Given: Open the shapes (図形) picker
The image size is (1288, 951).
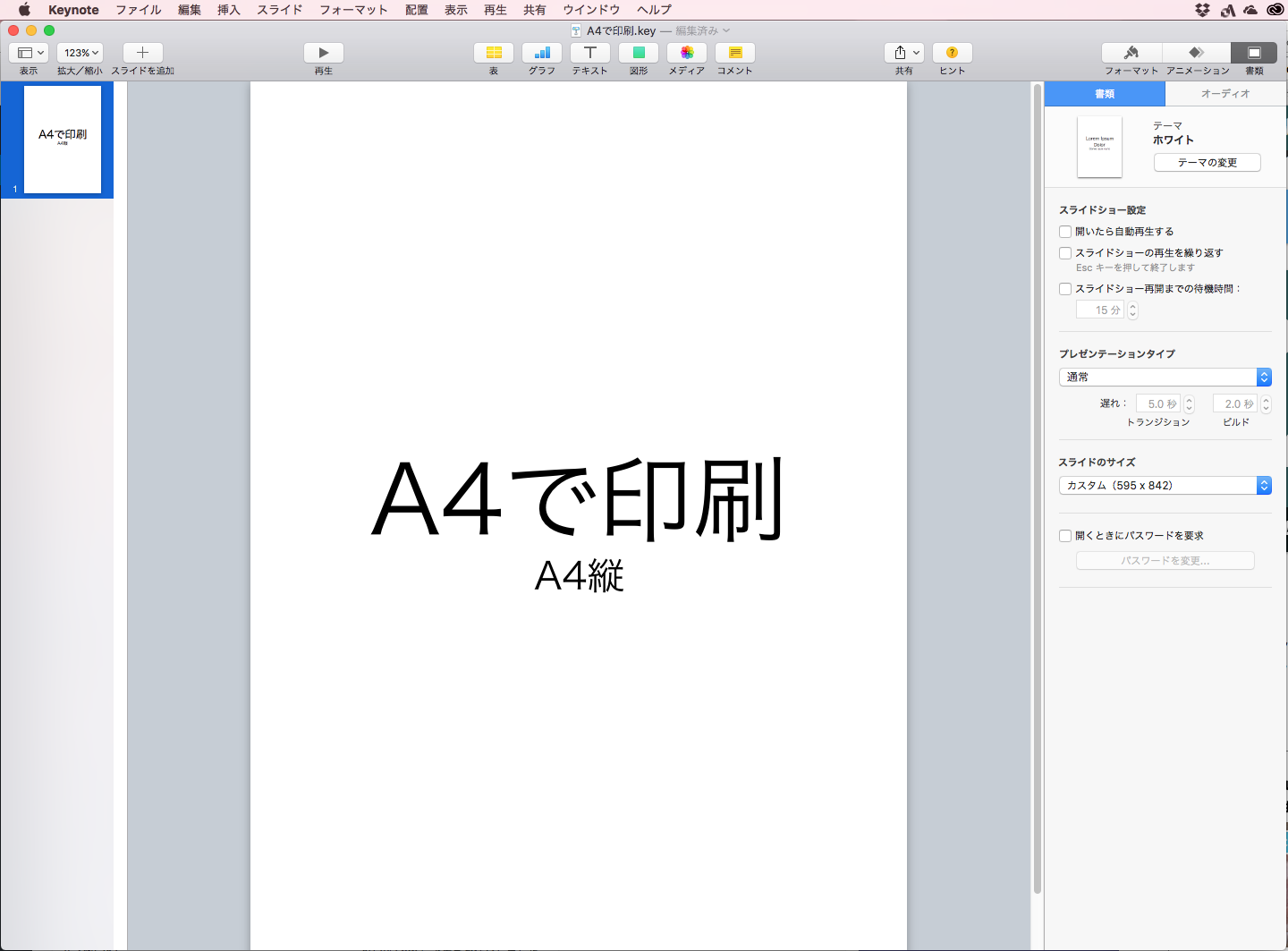Looking at the screenshot, I should click(x=639, y=53).
